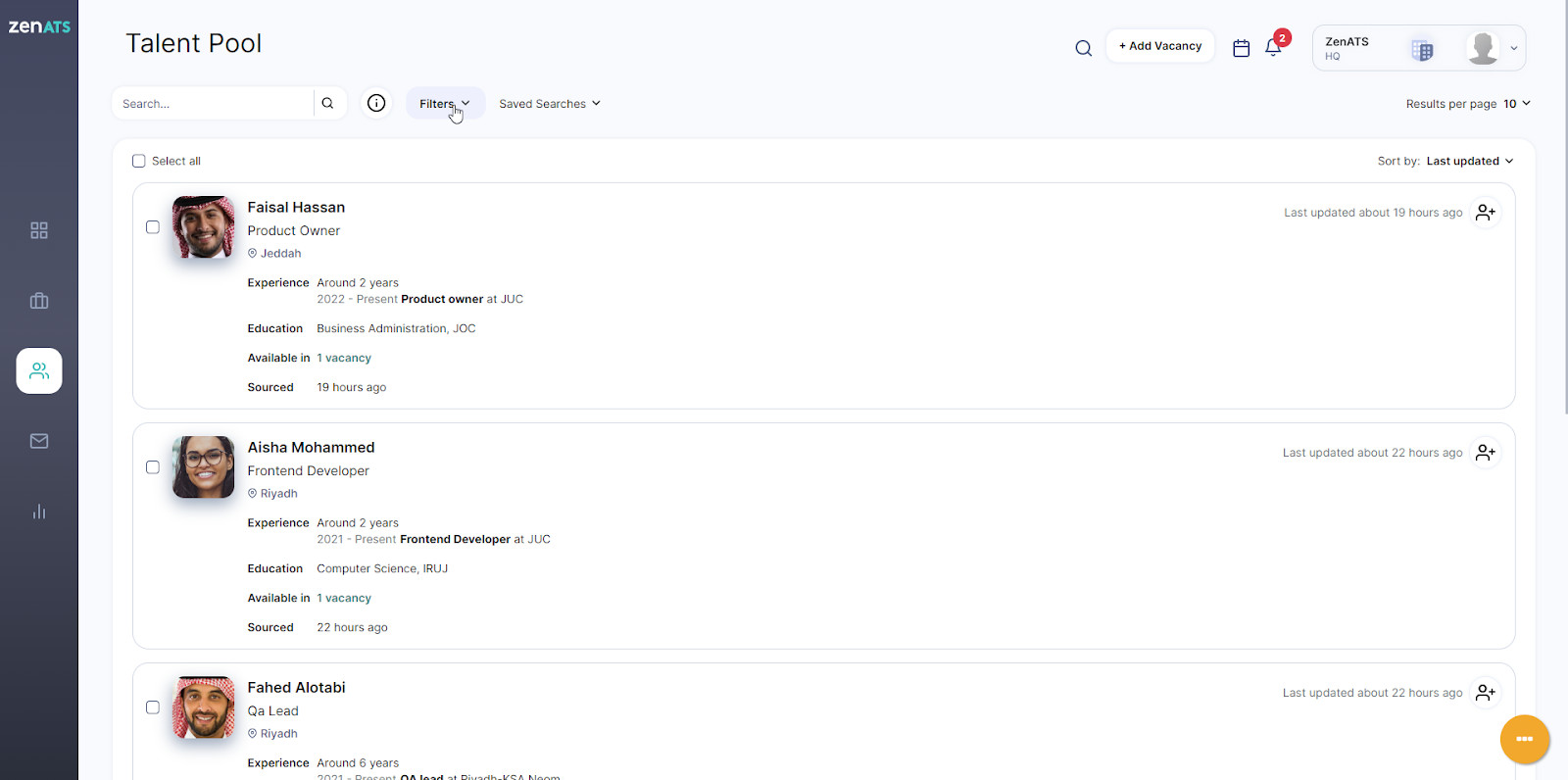
Task: Open the dashboard grid icon in sidebar
Action: 39,230
